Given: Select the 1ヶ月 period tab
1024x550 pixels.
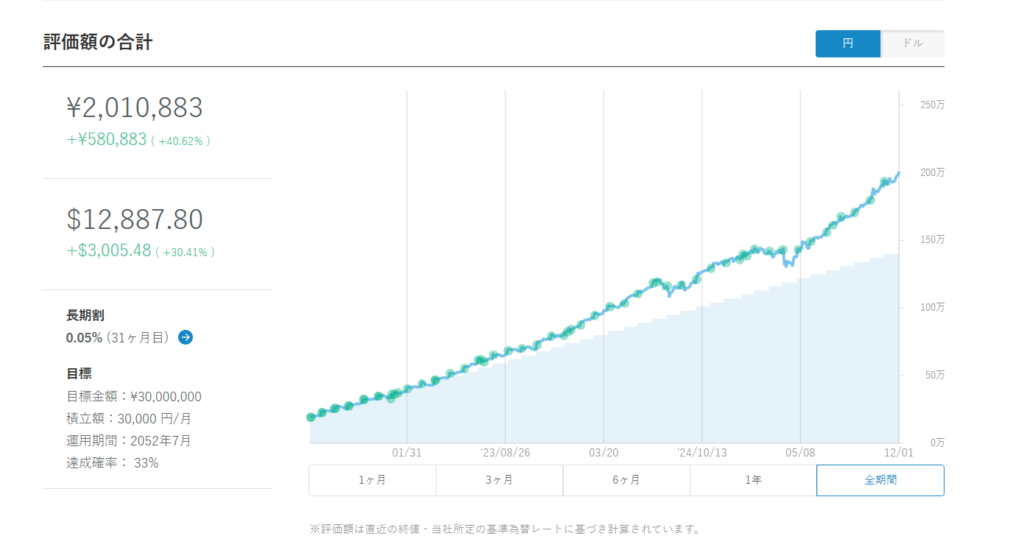Looking at the screenshot, I should (x=372, y=480).
